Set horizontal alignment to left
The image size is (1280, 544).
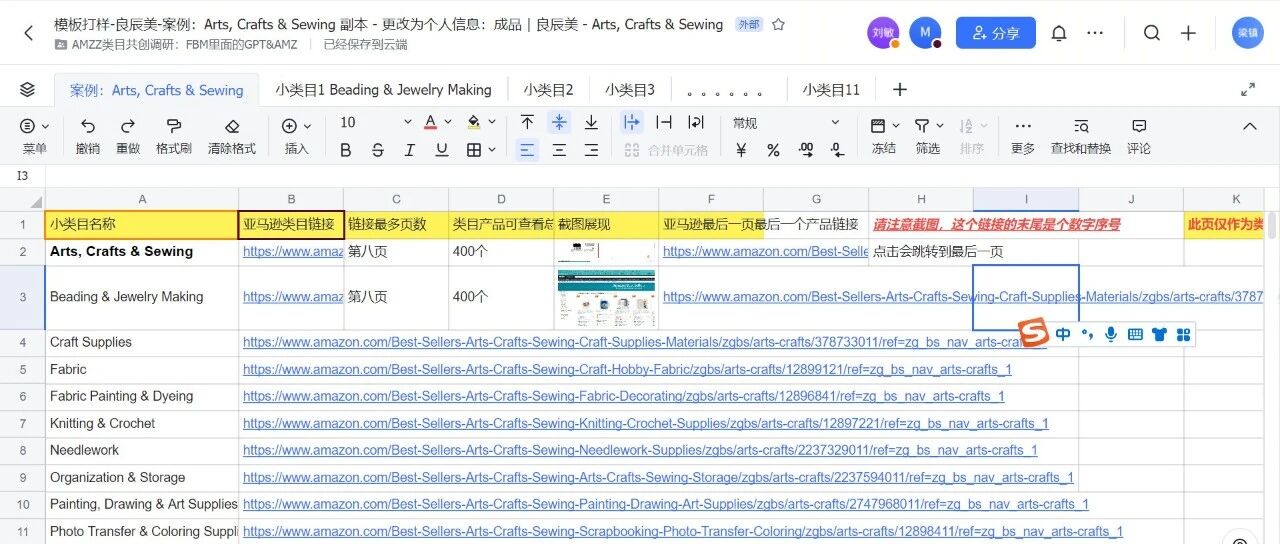(527, 150)
